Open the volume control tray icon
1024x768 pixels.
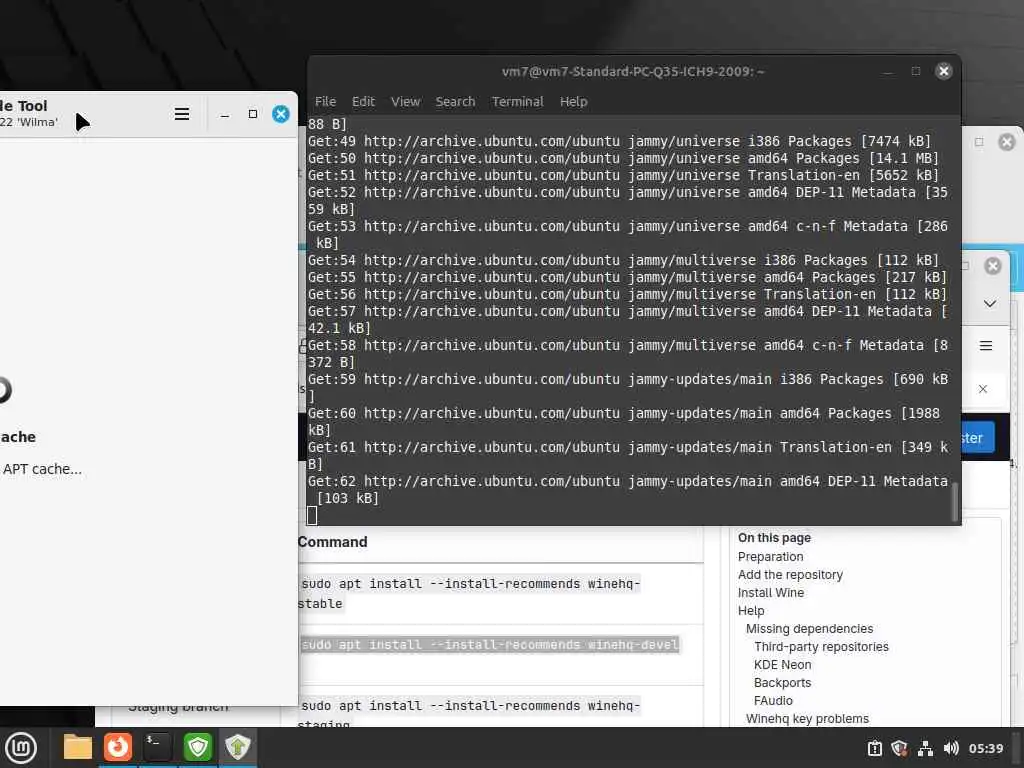pyautogui.click(x=951, y=748)
